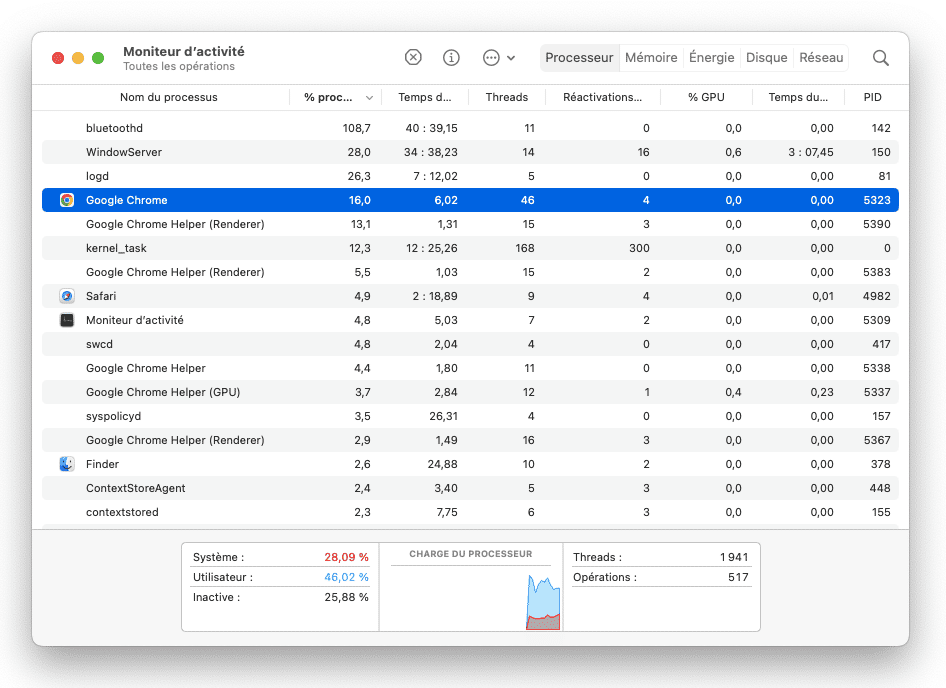Select the kernel_task process
The height and width of the screenshot is (688, 946).
[470, 248]
